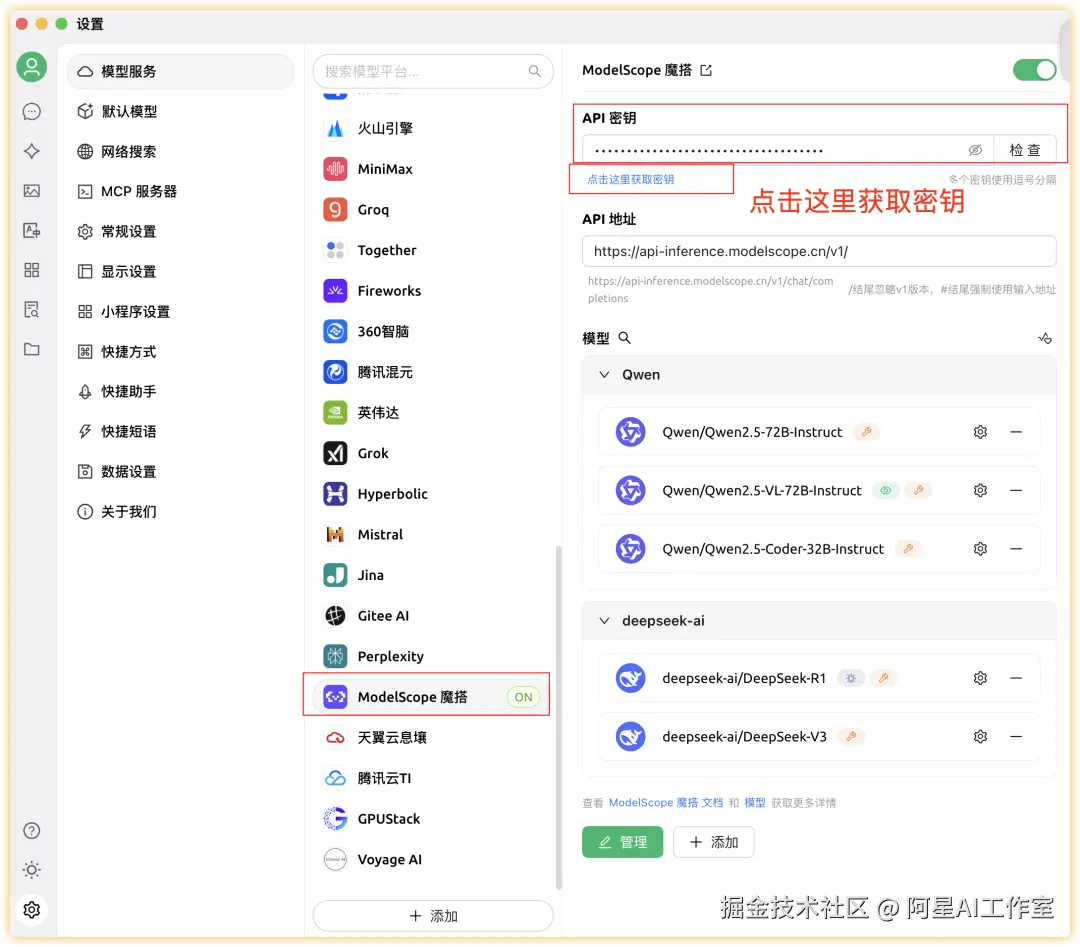
Task: Click the search magnifier in provider search box
Action: pyautogui.click(x=534, y=71)
